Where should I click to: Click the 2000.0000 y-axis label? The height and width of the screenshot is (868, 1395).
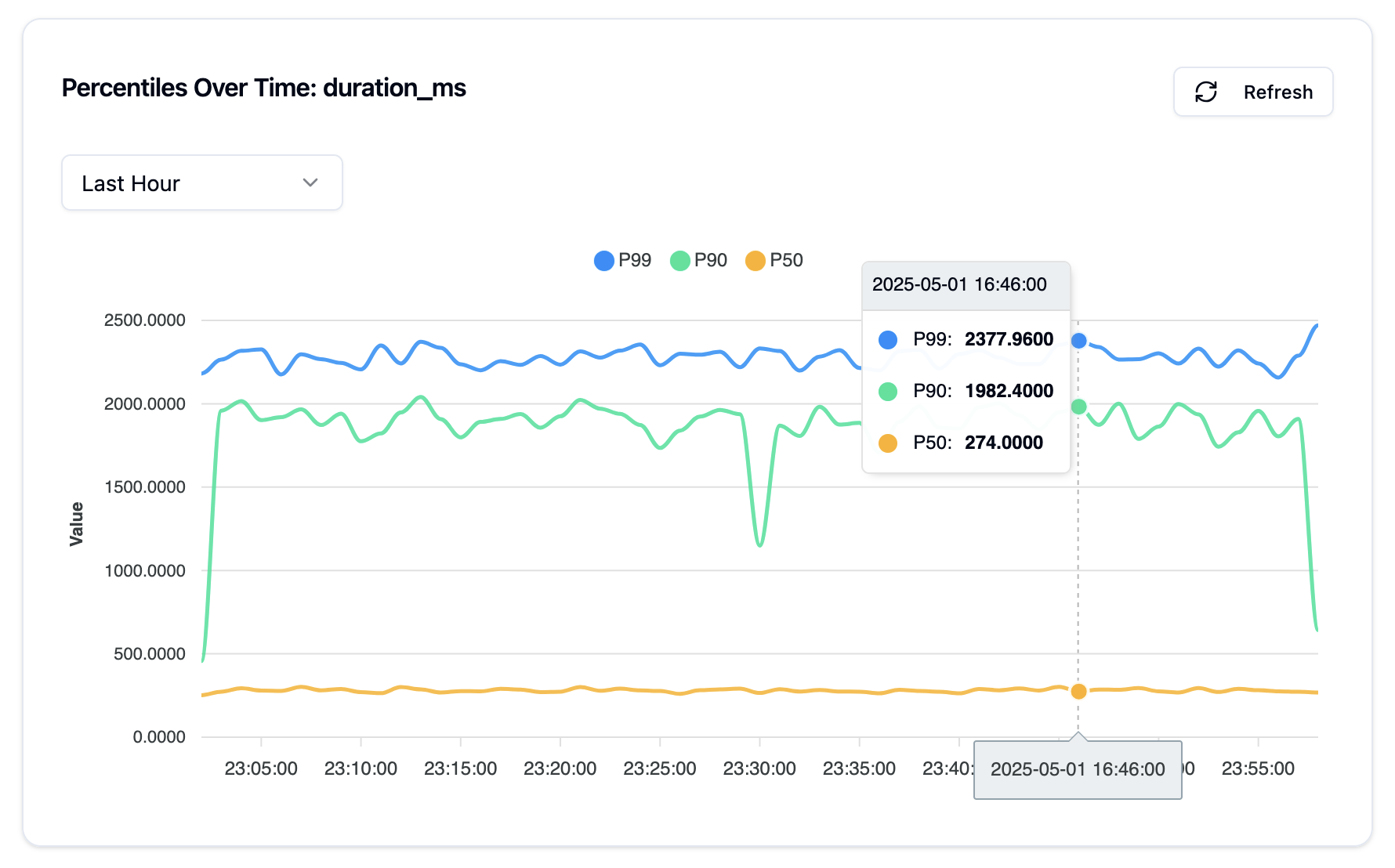[145, 403]
